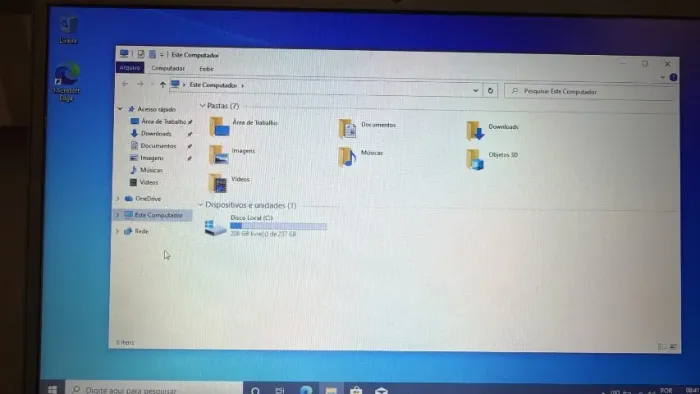Open the Windows Start button
The image size is (700, 394).
point(52,389)
